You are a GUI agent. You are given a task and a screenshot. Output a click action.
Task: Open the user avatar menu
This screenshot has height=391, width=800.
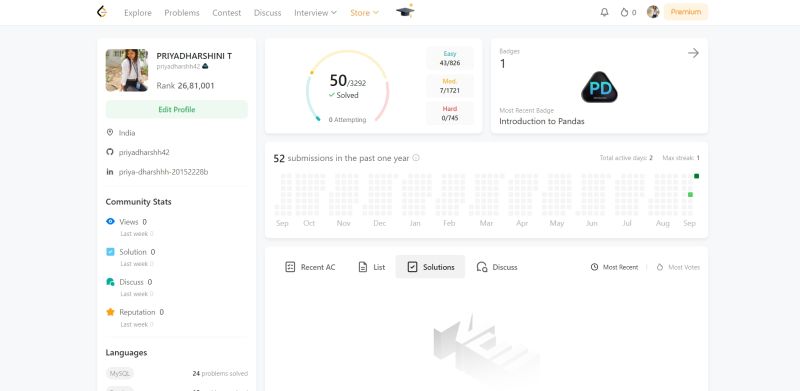[653, 12]
